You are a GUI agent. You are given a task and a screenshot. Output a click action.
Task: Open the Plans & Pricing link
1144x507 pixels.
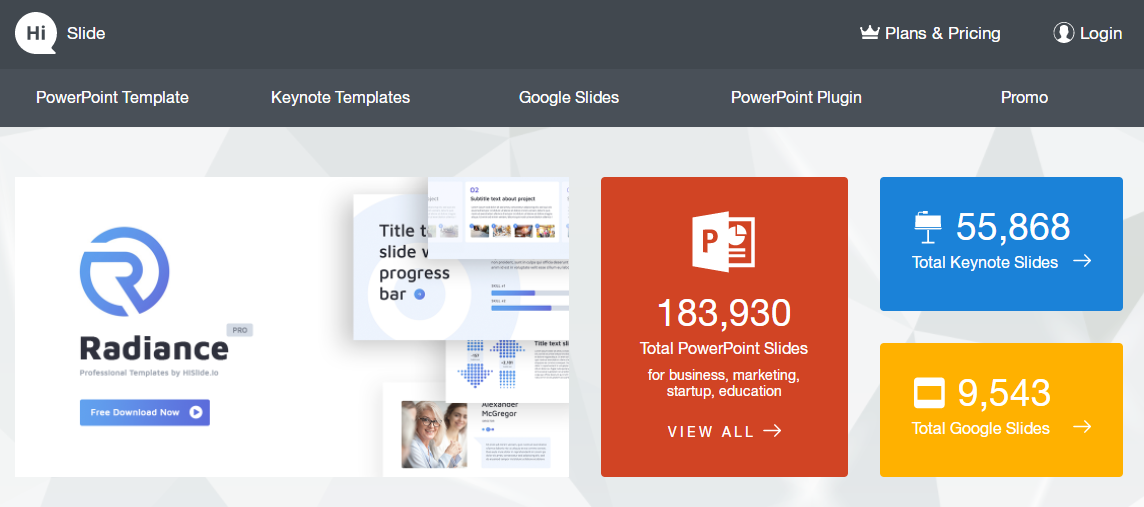click(931, 34)
